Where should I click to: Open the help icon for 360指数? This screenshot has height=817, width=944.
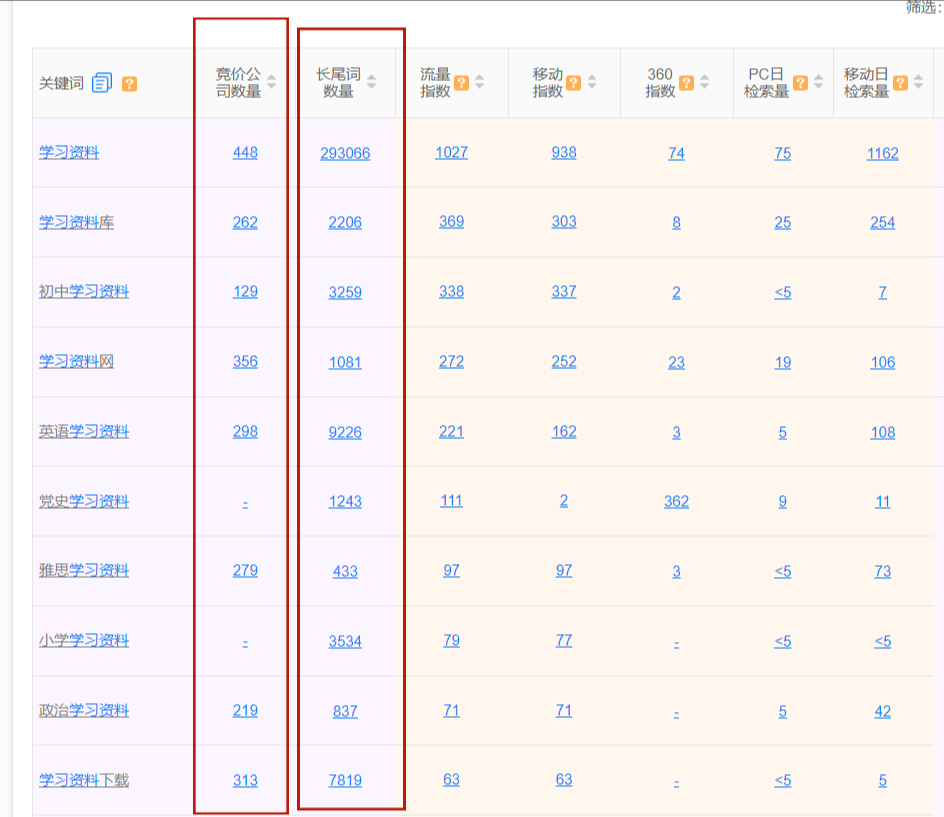pyautogui.click(x=686, y=83)
